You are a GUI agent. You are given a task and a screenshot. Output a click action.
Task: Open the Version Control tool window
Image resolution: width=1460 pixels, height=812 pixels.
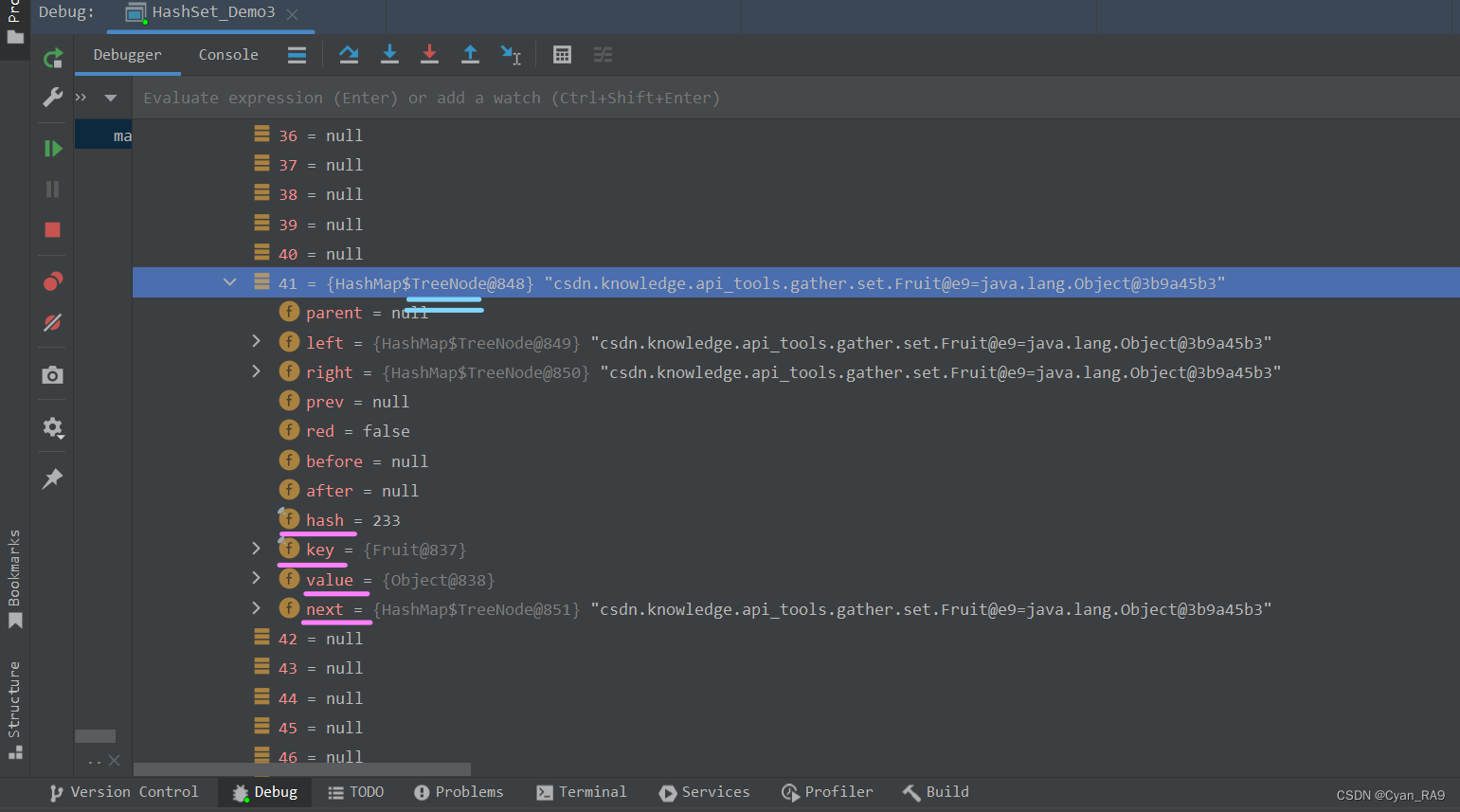click(x=124, y=792)
